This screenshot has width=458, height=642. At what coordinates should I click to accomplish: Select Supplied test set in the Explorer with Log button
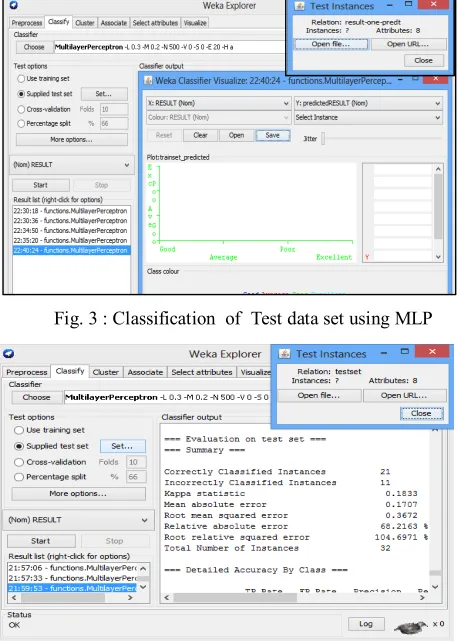19,446
